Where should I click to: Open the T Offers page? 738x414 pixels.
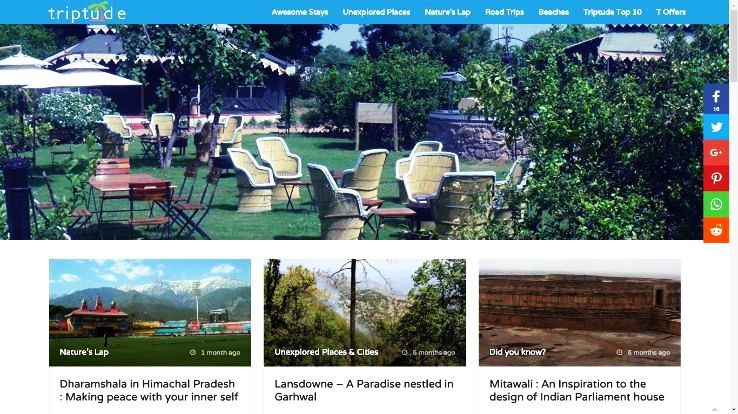(x=671, y=12)
